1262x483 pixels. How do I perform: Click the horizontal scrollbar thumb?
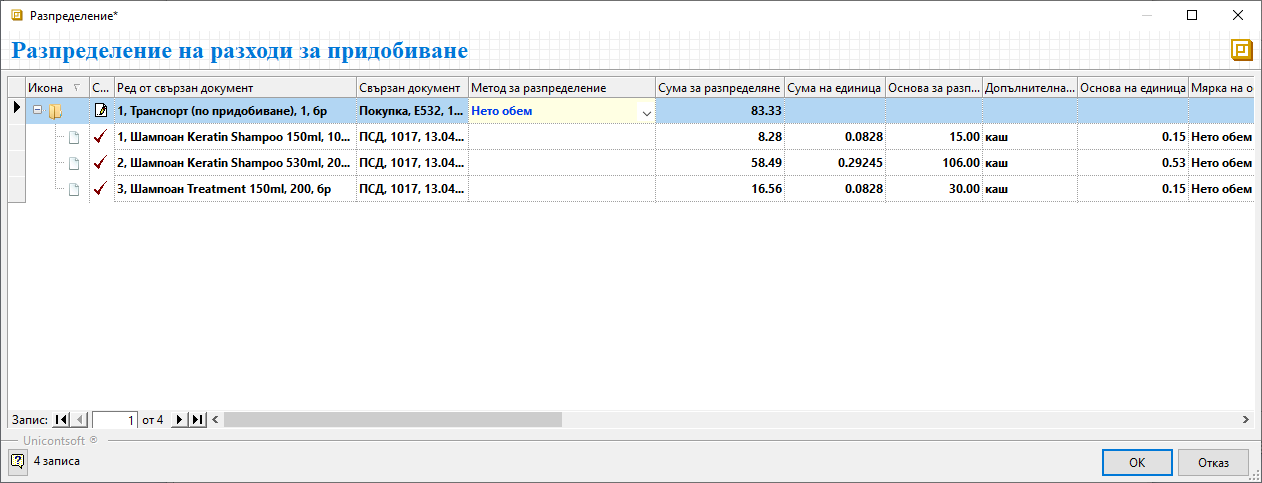392,420
